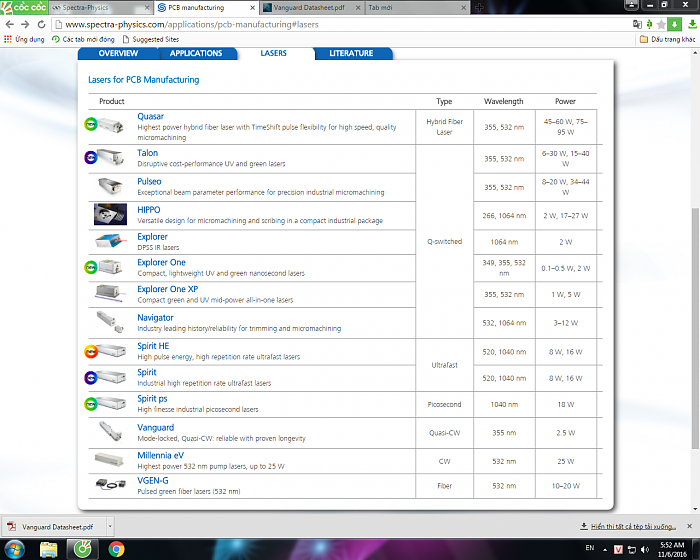
Task: Open the Windows Start menu
Action: click(14, 549)
